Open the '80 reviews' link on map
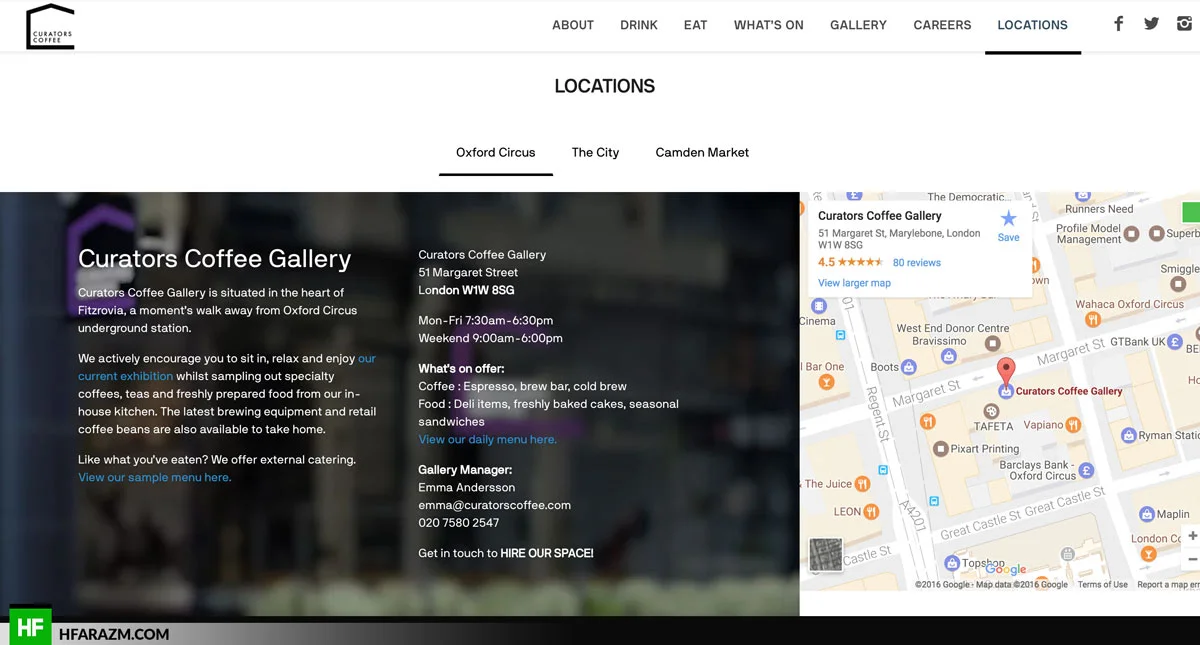 pos(917,263)
